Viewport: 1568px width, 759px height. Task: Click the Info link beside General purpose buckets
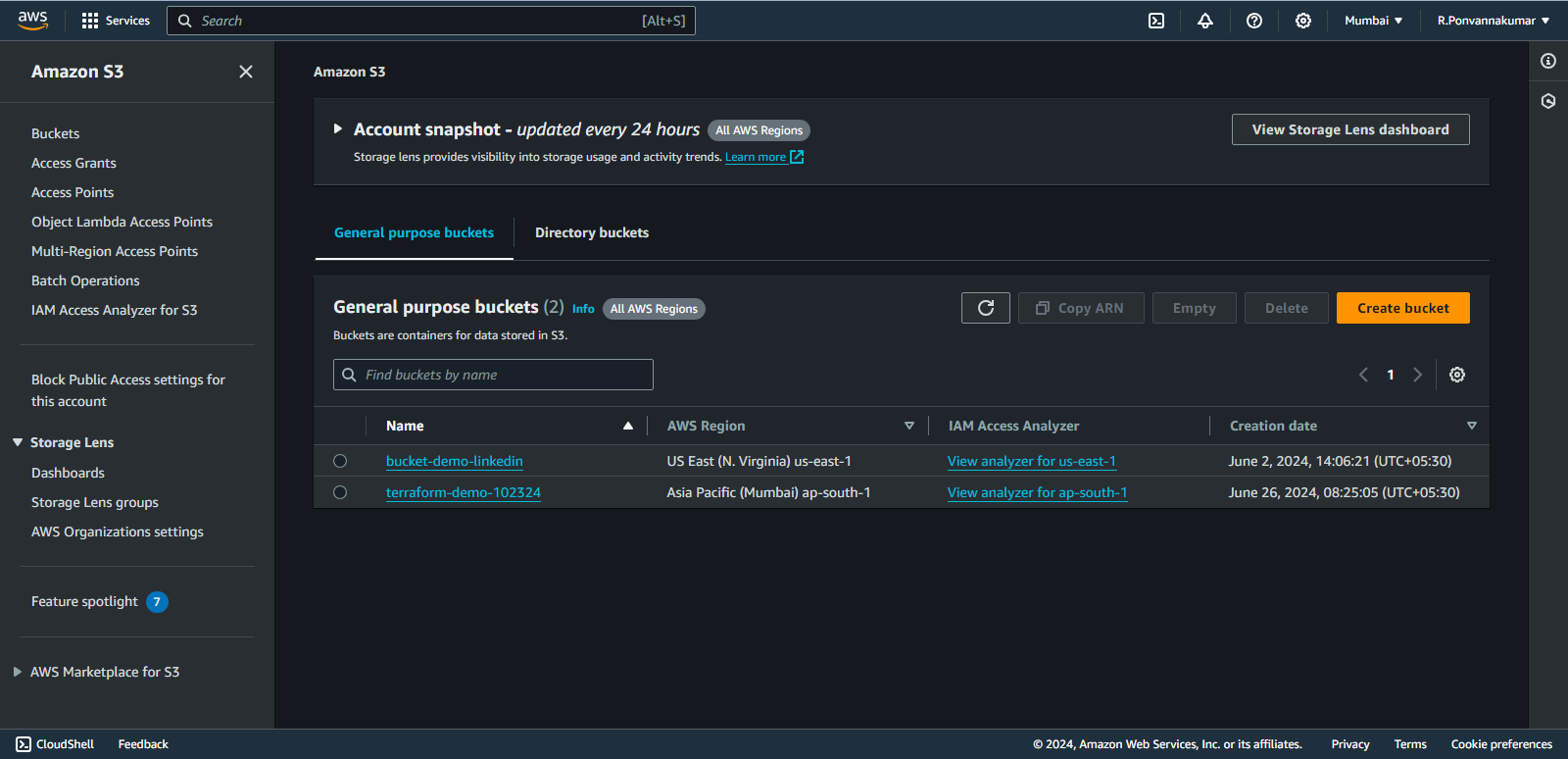[x=583, y=309]
